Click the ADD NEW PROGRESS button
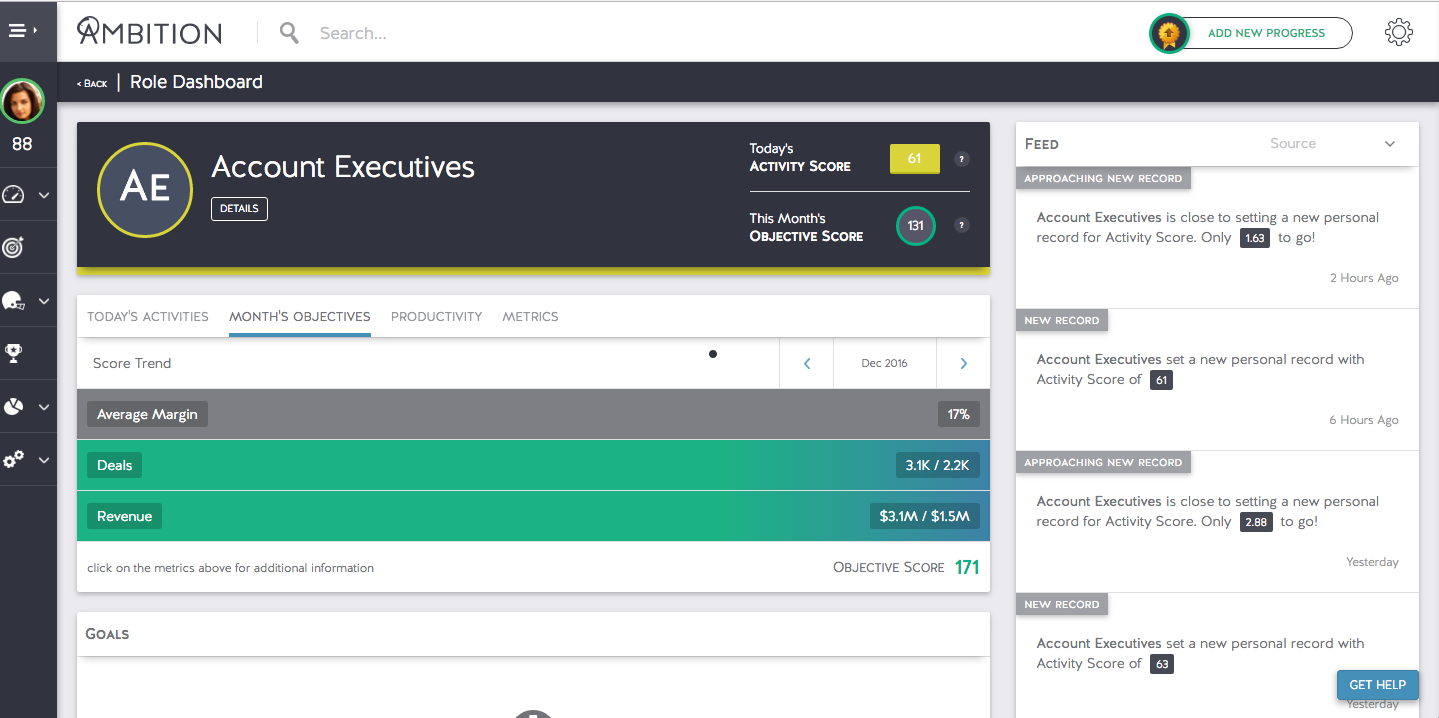The width and height of the screenshot is (1439, 718). tap(1265, 32)
